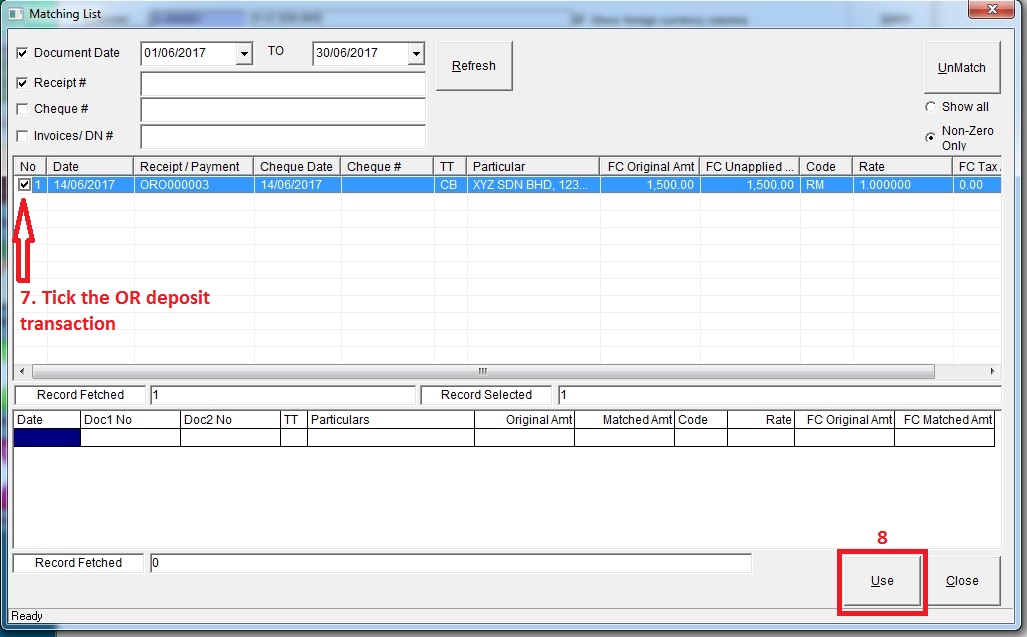Click the UnMatch button
The image size is (1027, 637).
961,68
